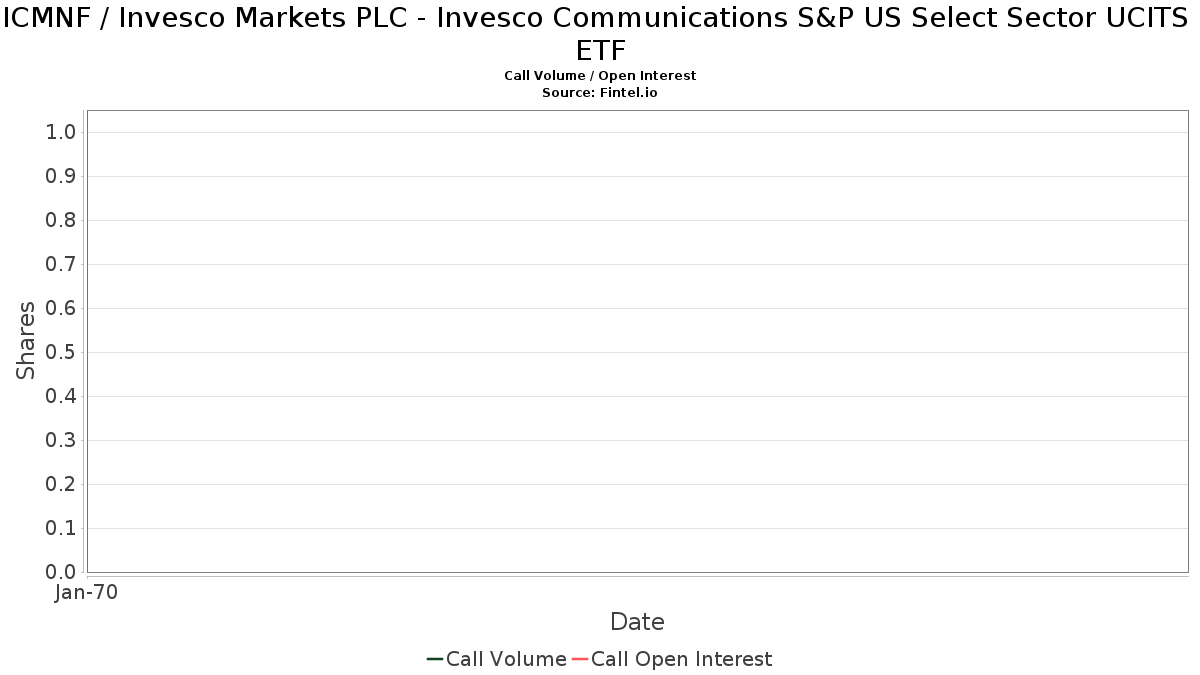Click the Shares y-axis label

(x=26, y=340)
